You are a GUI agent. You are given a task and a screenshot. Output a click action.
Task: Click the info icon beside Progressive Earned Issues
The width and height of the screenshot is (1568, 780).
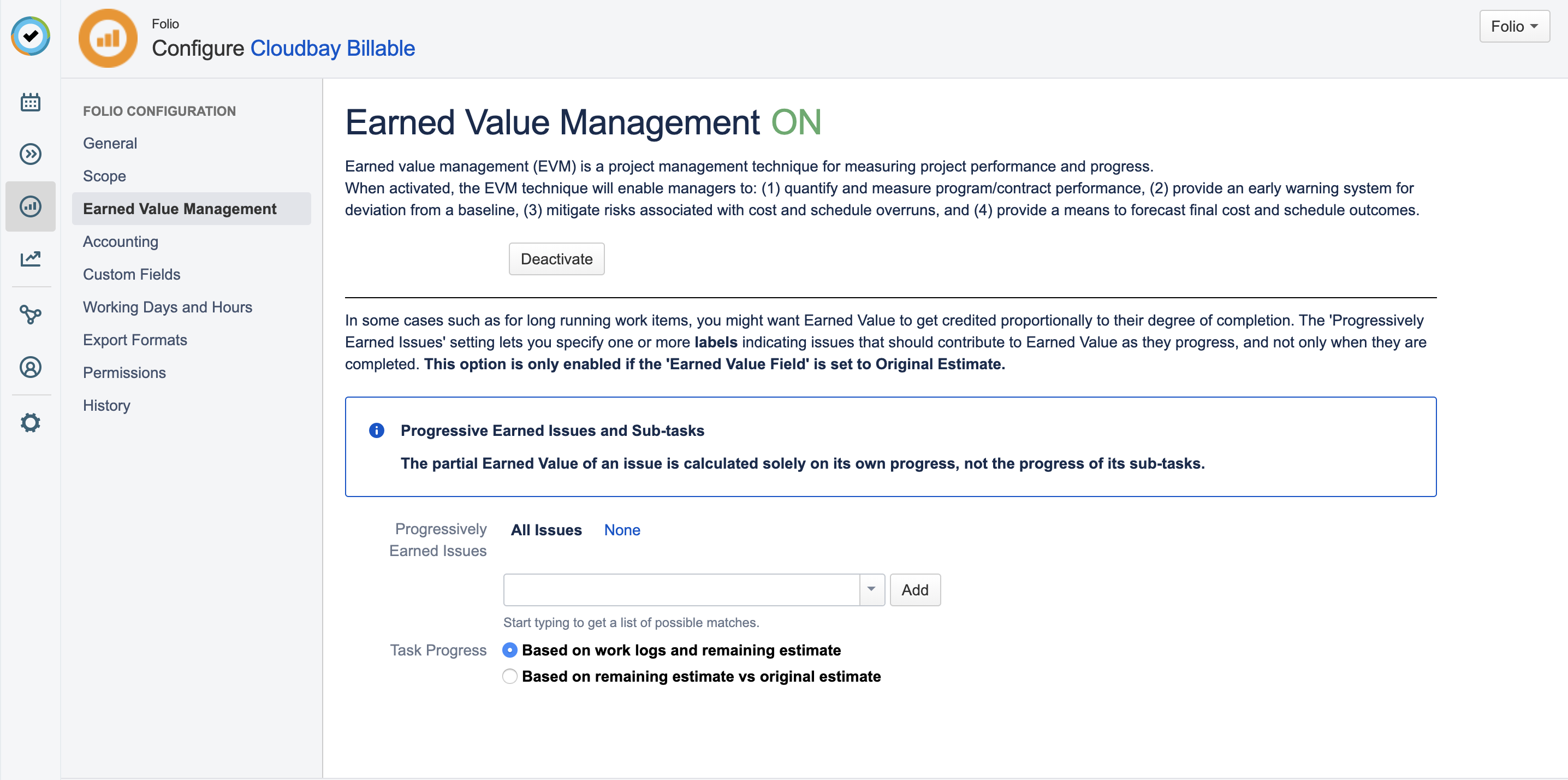pyautogui.click(x=376, y=430)
